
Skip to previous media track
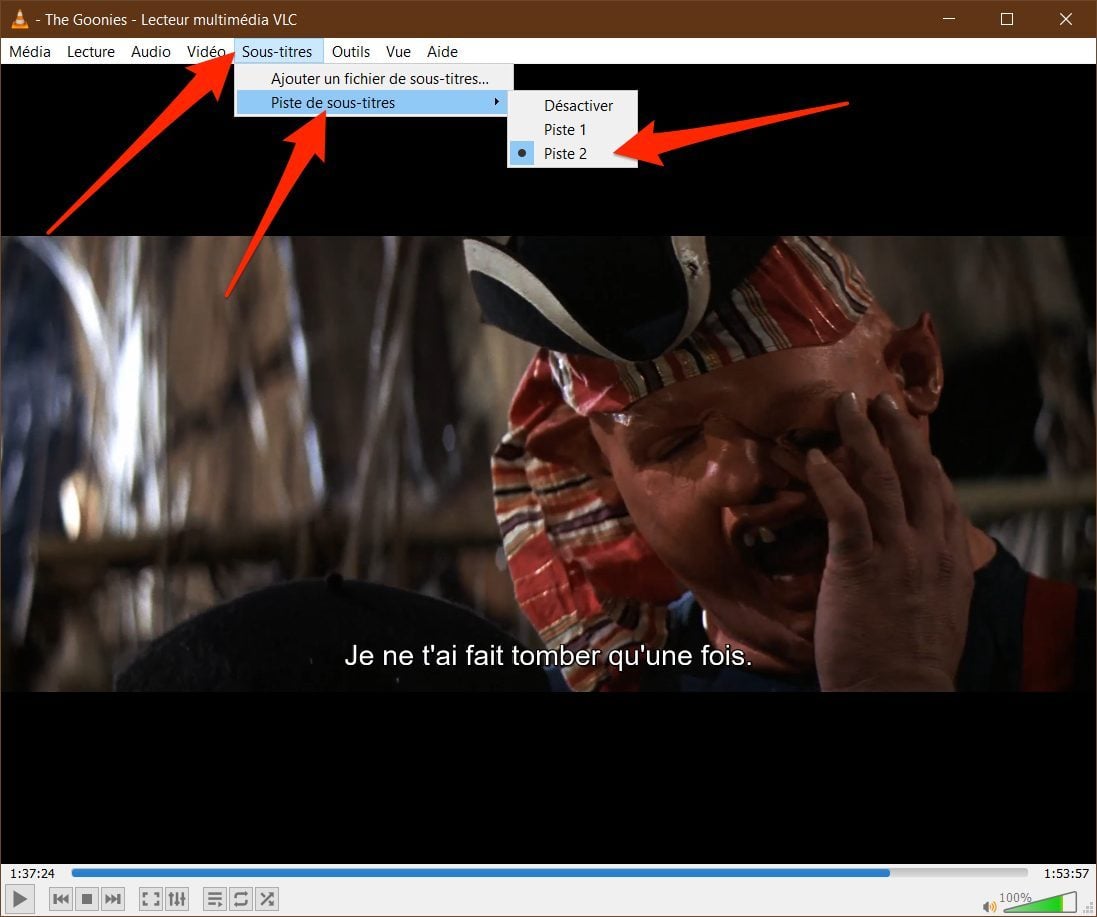click(x=61, y=899)
